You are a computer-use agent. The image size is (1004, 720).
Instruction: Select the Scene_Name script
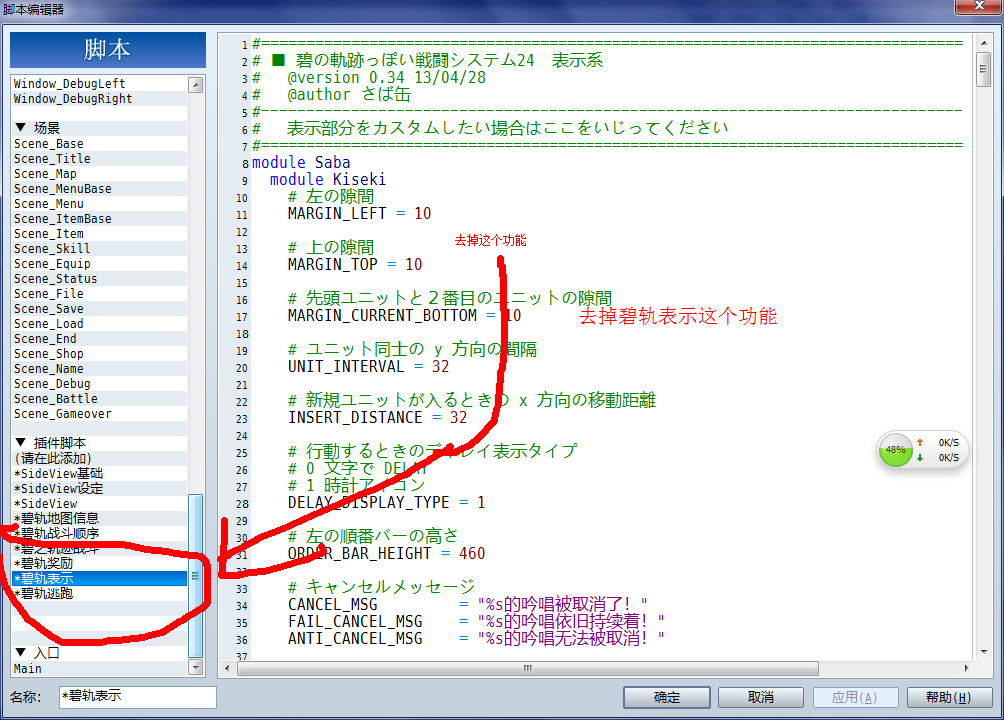[x=99, y=368]
